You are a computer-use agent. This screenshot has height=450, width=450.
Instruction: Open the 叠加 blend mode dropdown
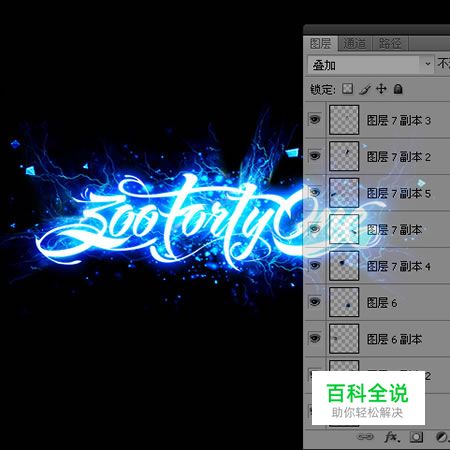(x=371, y=65)
